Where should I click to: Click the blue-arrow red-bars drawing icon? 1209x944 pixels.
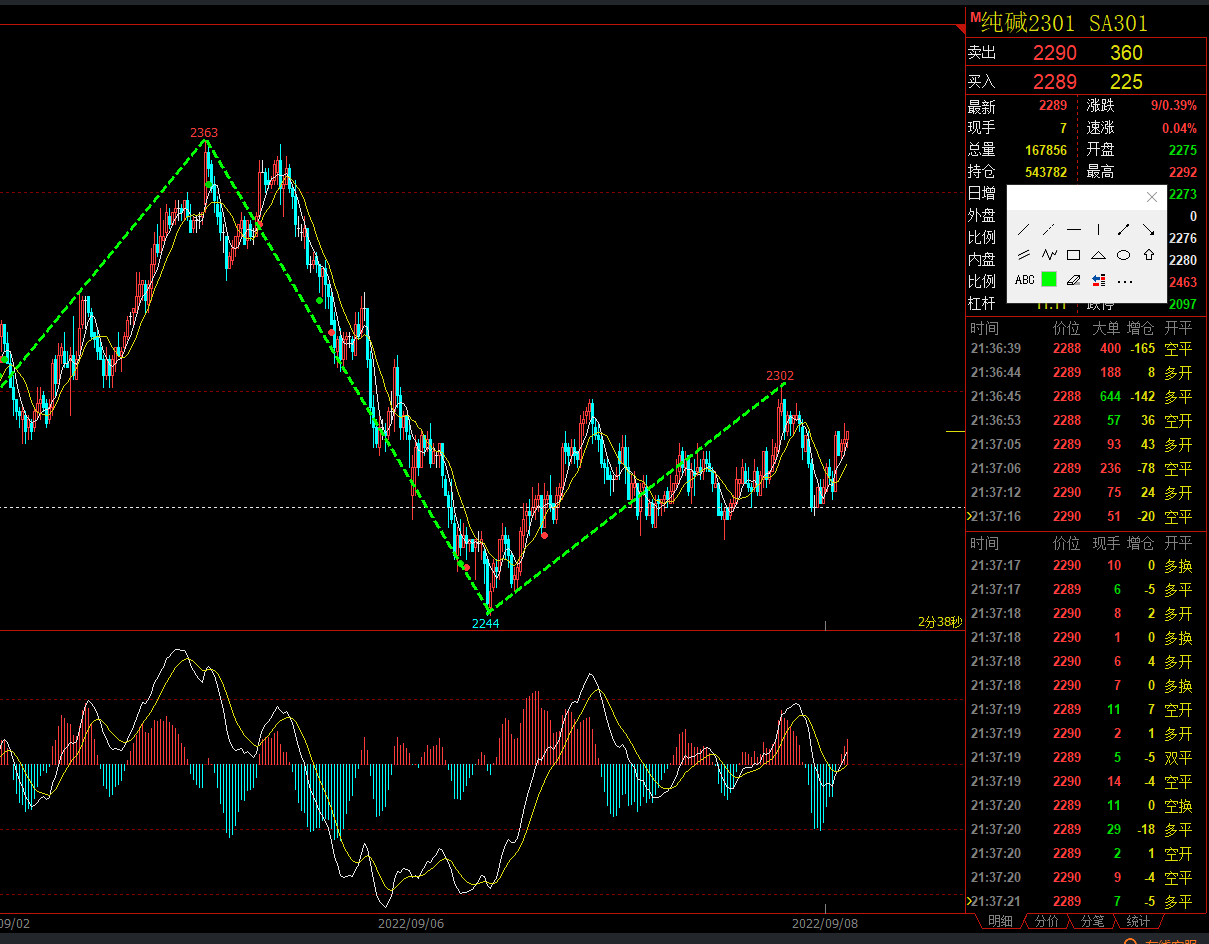click(1098, 280)
